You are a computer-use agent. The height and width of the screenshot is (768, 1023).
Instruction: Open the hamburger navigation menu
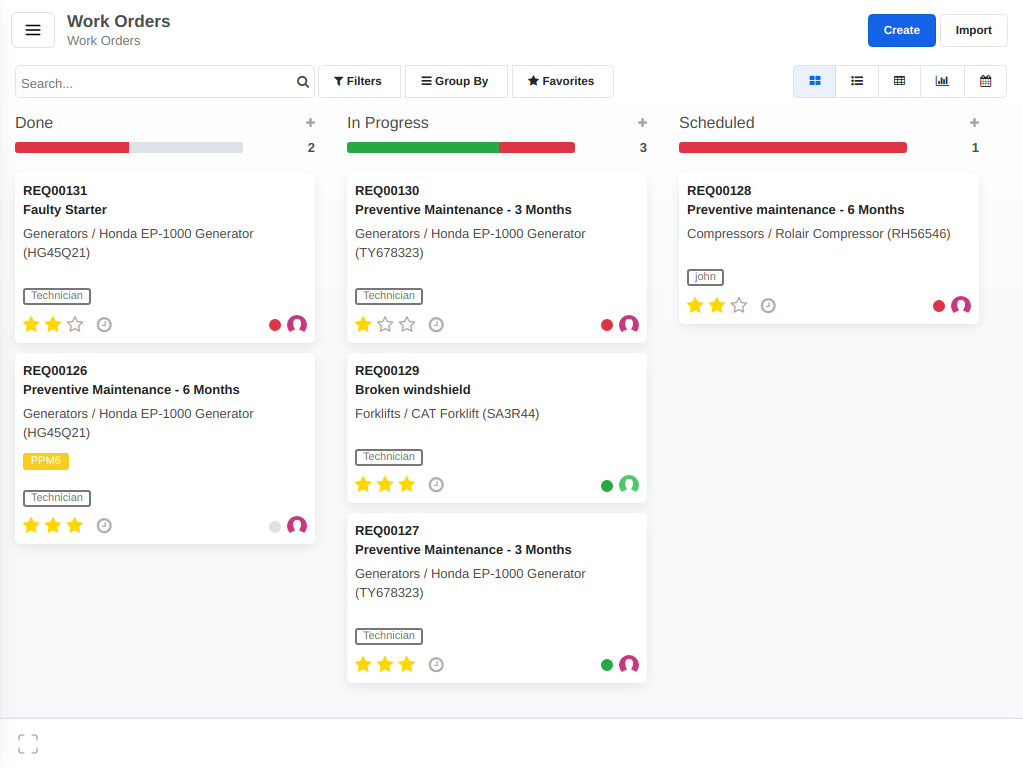click(x=33, y=30)
